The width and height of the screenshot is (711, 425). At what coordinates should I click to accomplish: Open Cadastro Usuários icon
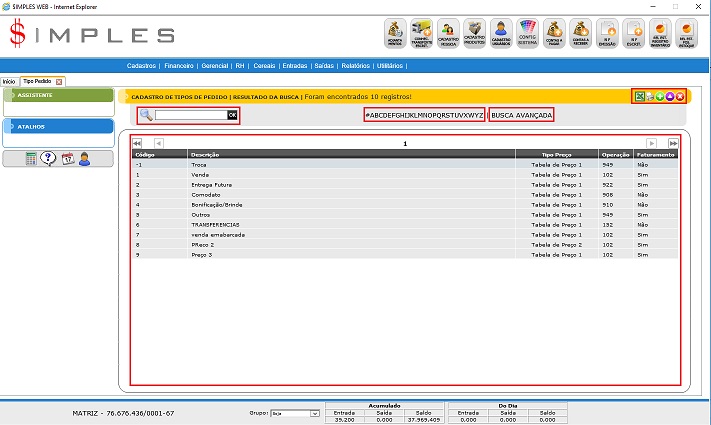[501, 34]
